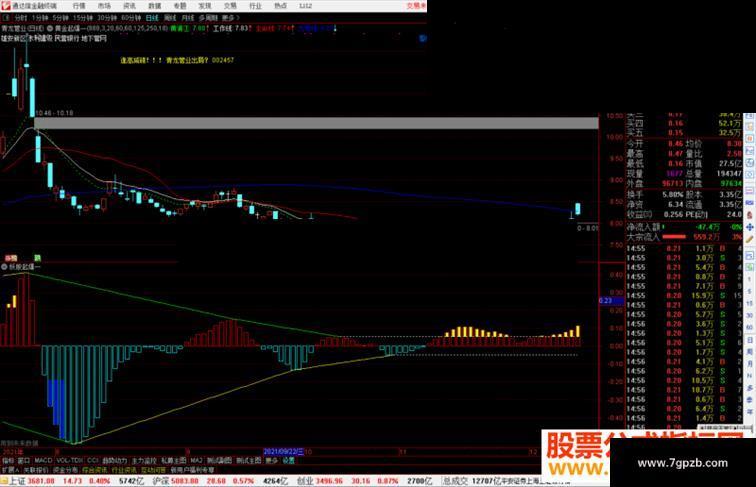
Task: Open the 热点 menu
Action: 280,6
